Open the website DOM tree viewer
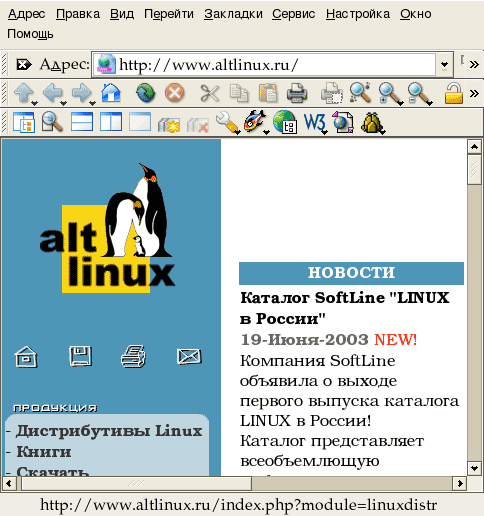Viewport: 484px width, 516px height. [284, 122]
